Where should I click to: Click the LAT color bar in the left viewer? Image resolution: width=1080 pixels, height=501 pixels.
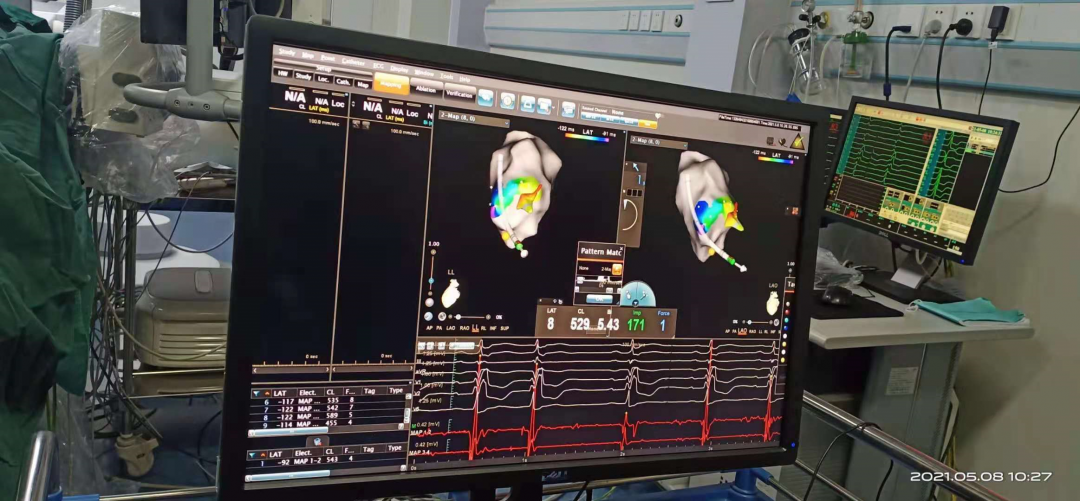coord(586,137)
